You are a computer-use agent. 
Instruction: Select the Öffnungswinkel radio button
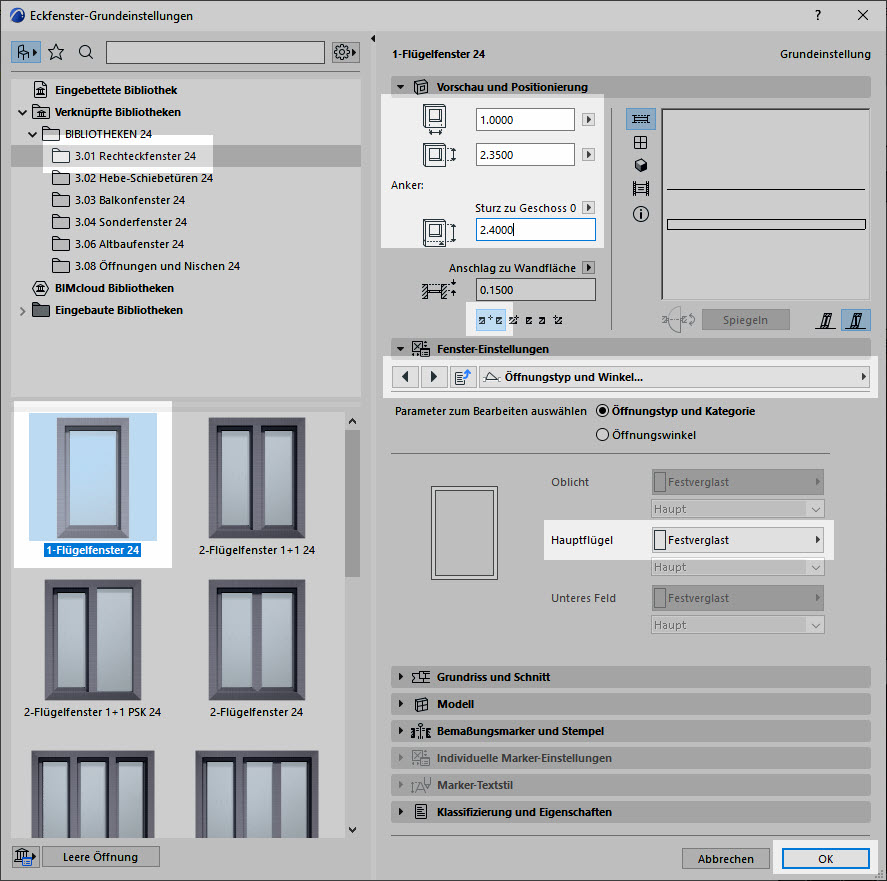pos(602,435)
